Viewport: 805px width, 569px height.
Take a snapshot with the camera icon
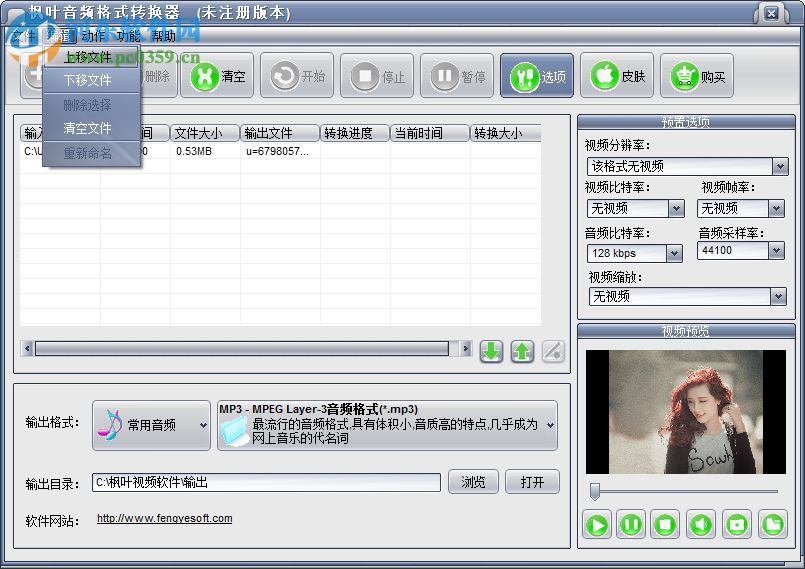(x=737, y=524)
